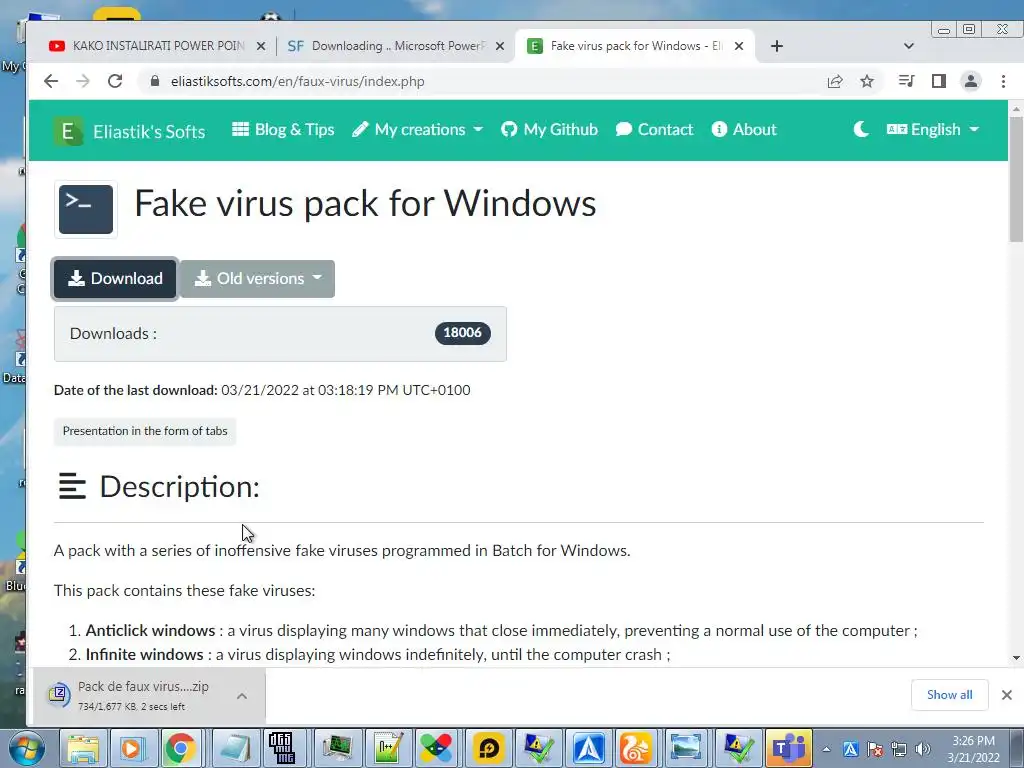Click the dark Download button
1024x768 pixels.
(x=115, y=279)
